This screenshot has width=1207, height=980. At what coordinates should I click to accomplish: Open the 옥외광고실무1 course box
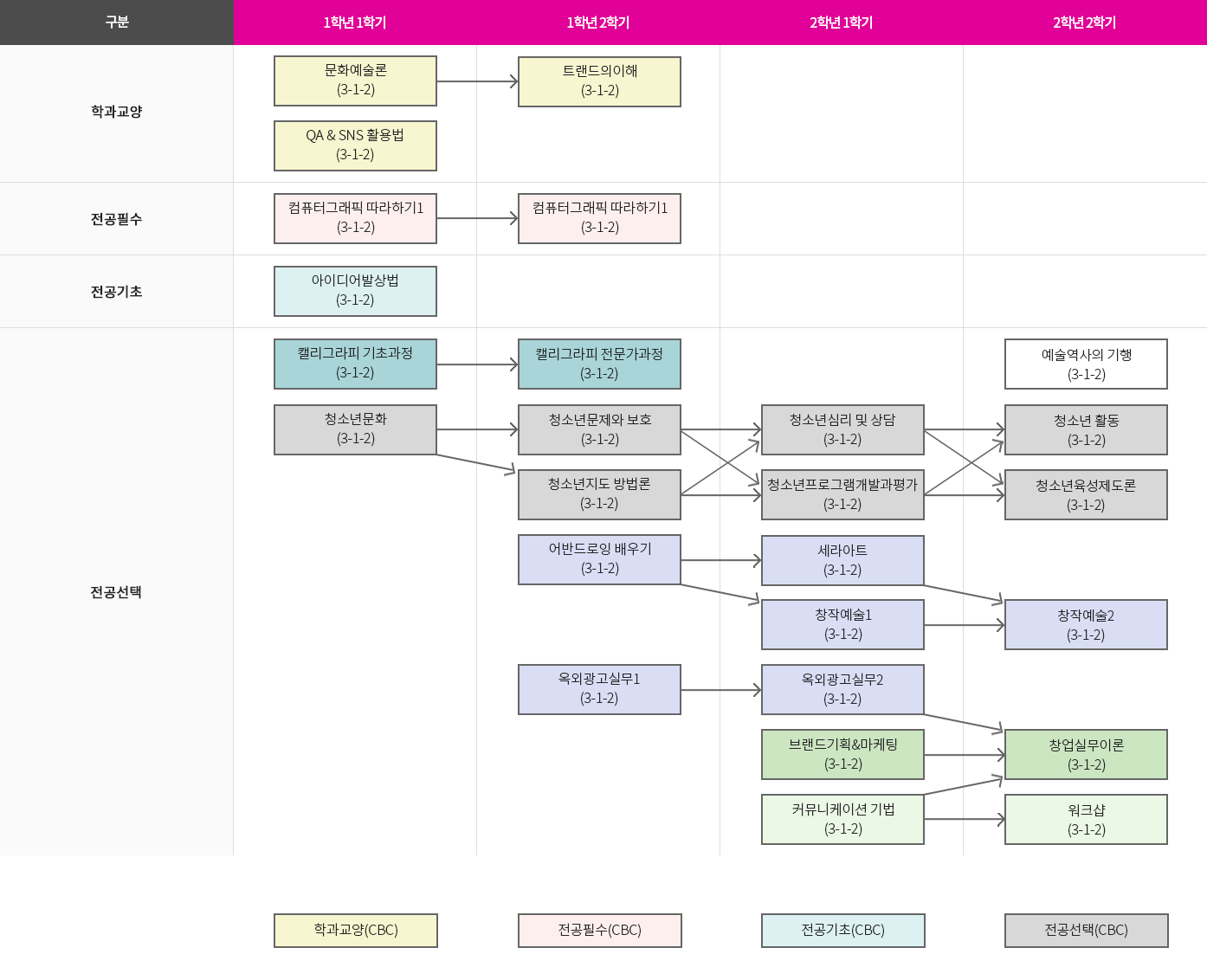[599, 689]
